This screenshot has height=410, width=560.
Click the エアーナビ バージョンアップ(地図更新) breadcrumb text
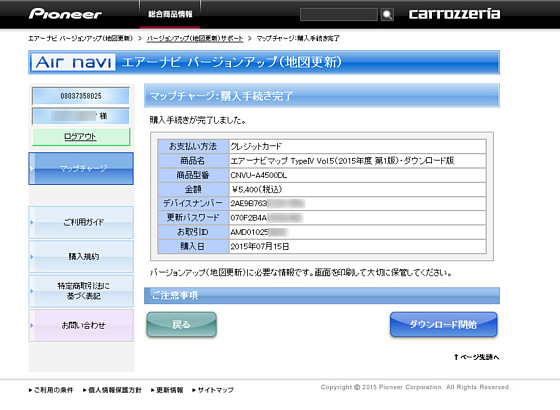(x=81, y=38)
